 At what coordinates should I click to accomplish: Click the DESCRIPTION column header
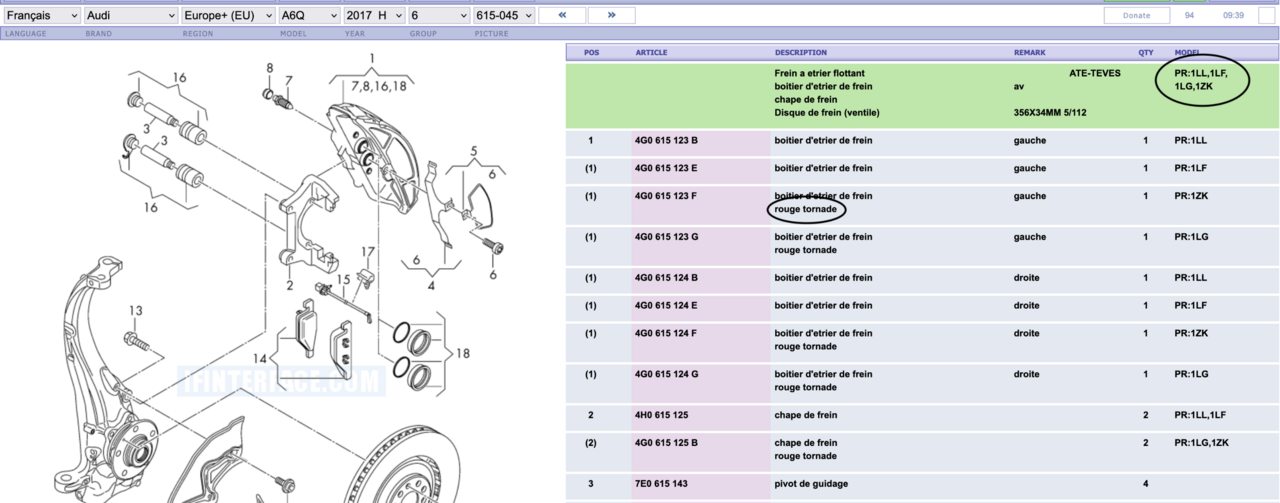800,52
